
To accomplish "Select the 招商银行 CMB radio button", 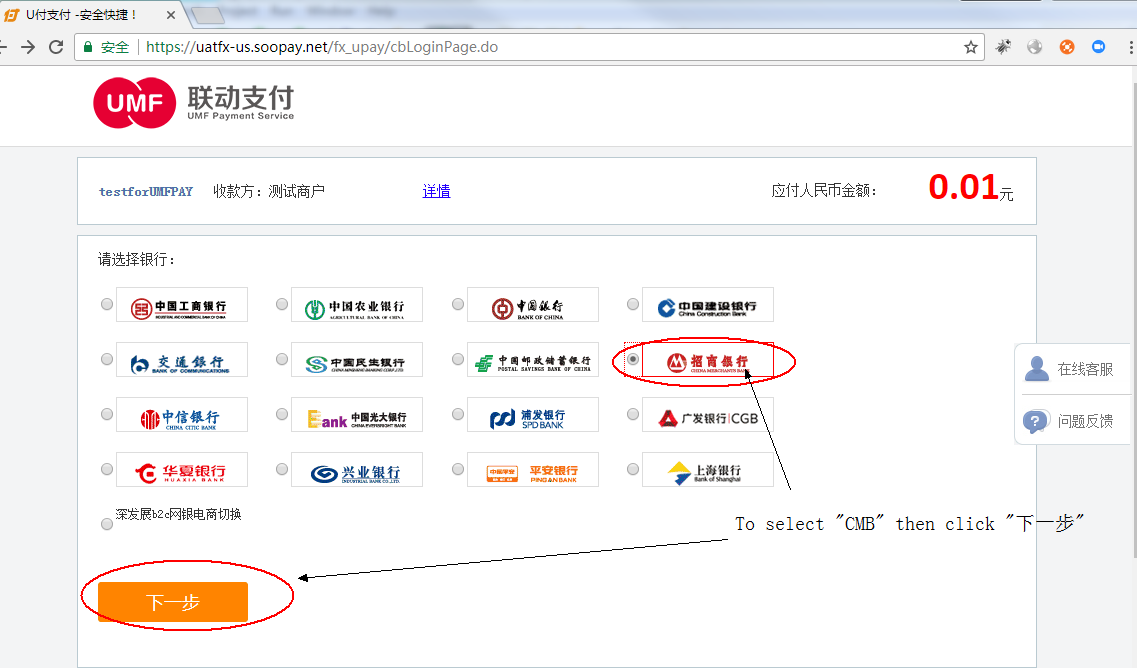I will coord(632,359).
